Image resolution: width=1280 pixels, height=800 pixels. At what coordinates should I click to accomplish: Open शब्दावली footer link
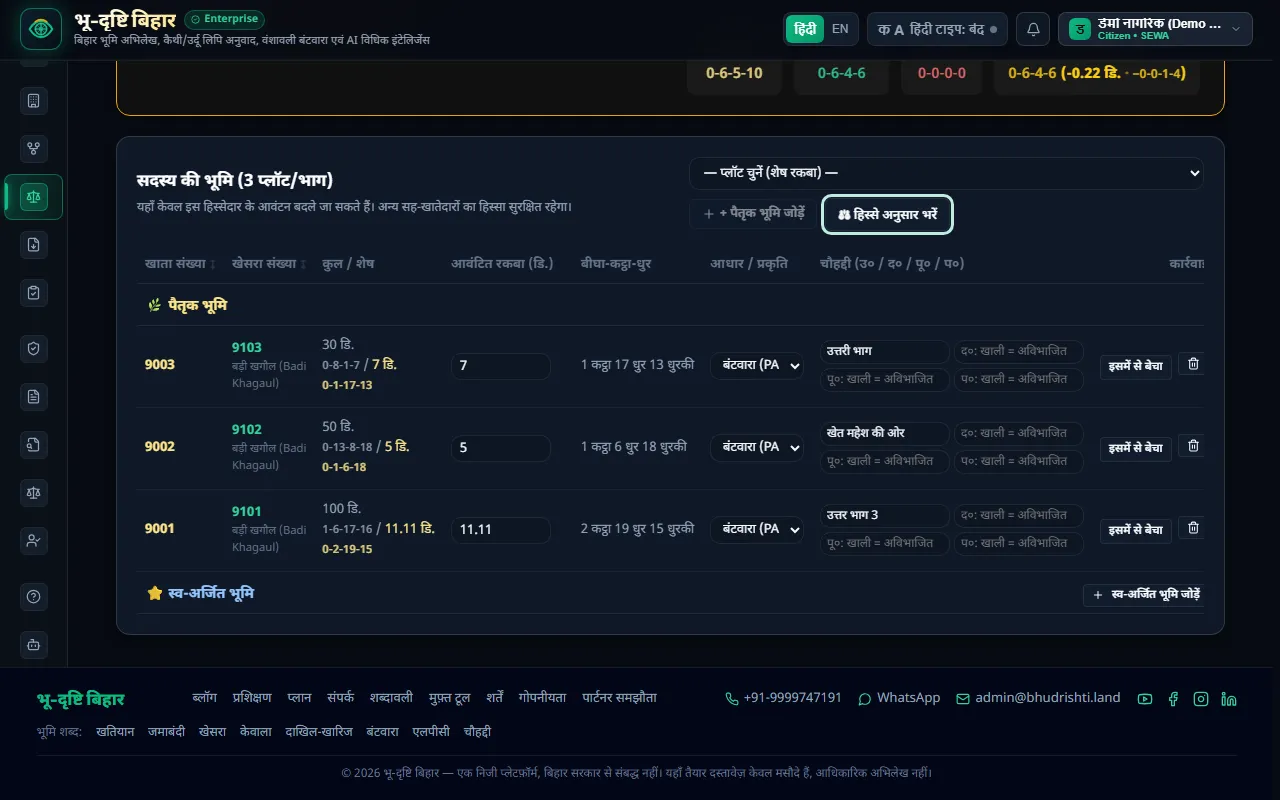tap(391, 698)
